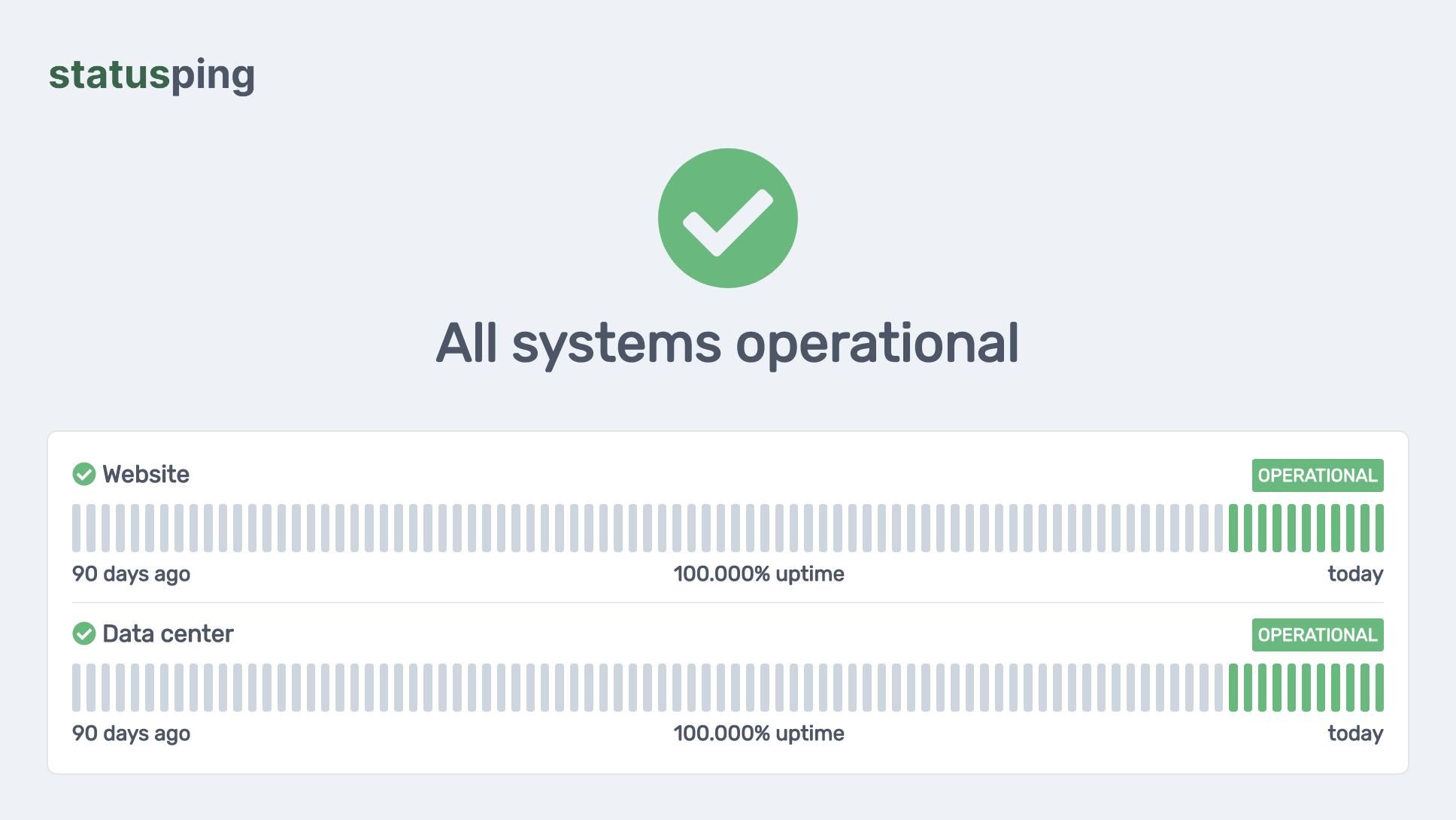Click the last green Website uptime bar
The width and height of the screenshot is (1456, 820).
coord(1379,528)
